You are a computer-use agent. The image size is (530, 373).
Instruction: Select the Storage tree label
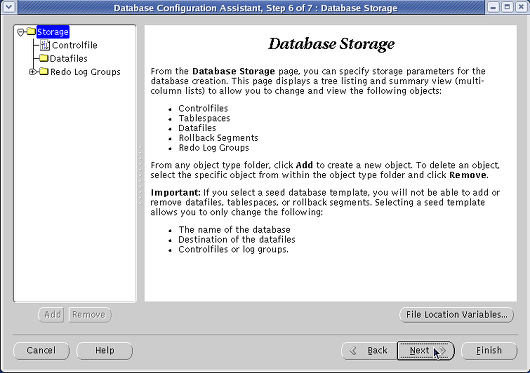[x=53, y=32]
